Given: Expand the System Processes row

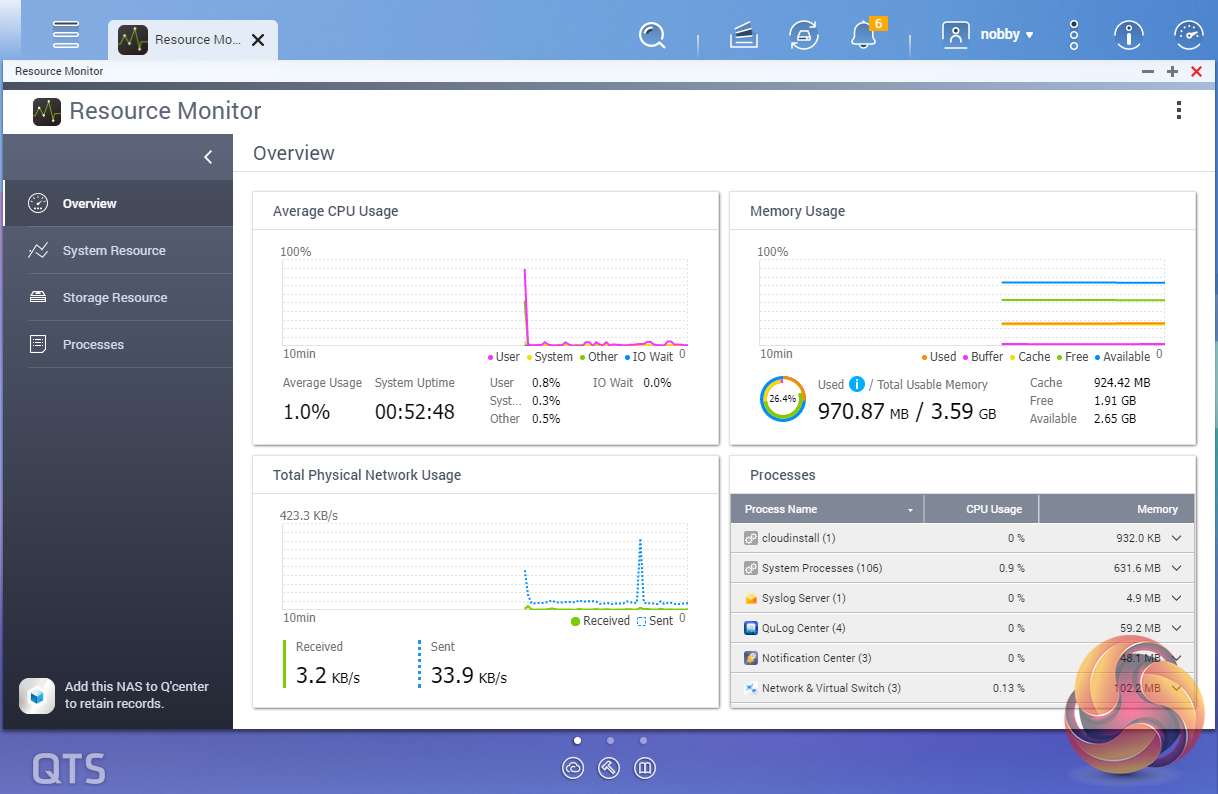Looking at the screenshot, I should pos(1176,568).
